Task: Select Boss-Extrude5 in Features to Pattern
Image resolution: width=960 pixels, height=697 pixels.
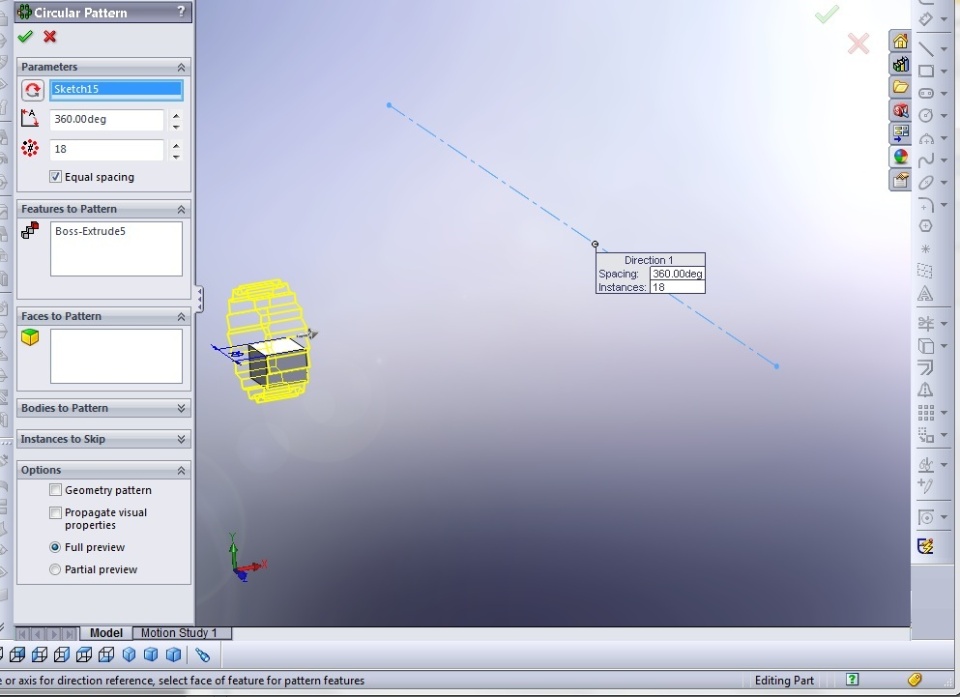Action: pos(90,231)
